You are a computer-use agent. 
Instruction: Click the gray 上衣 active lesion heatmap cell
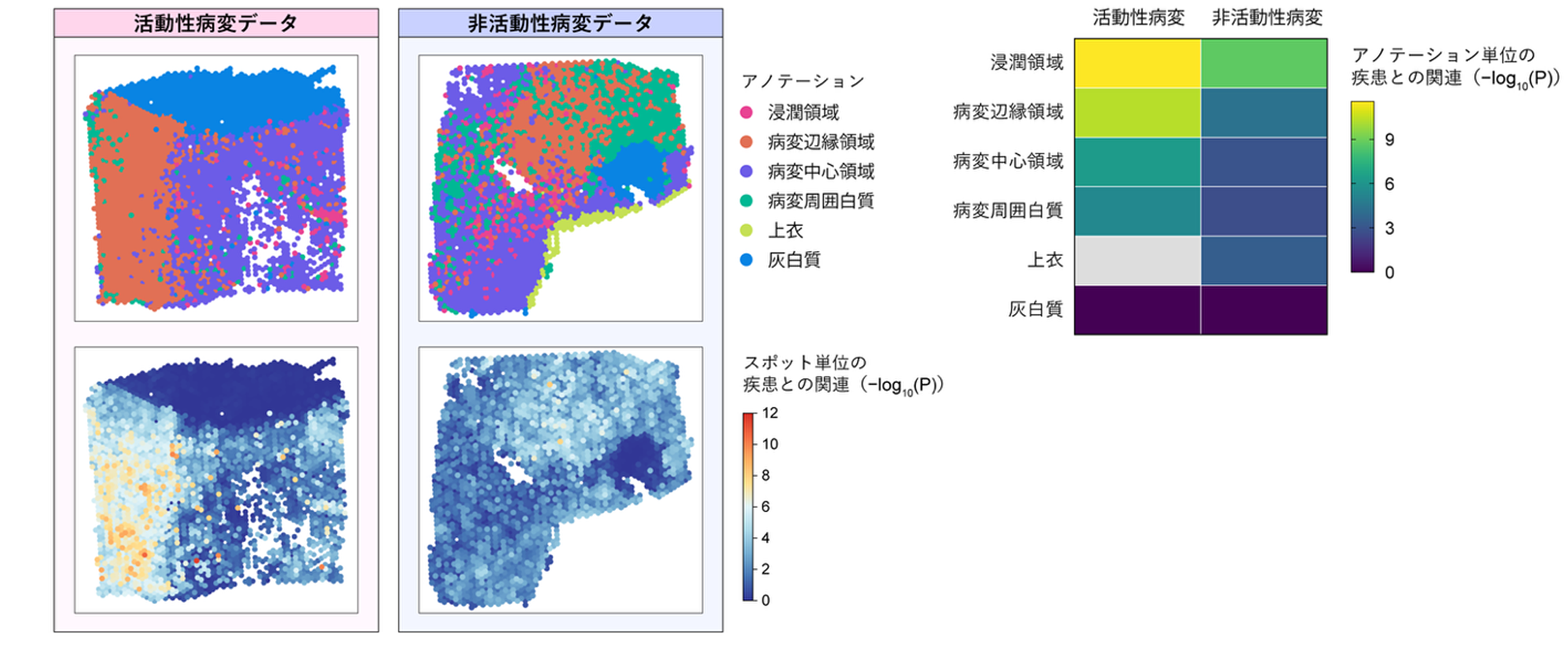pyautogui.click(x=1138, y=260)
